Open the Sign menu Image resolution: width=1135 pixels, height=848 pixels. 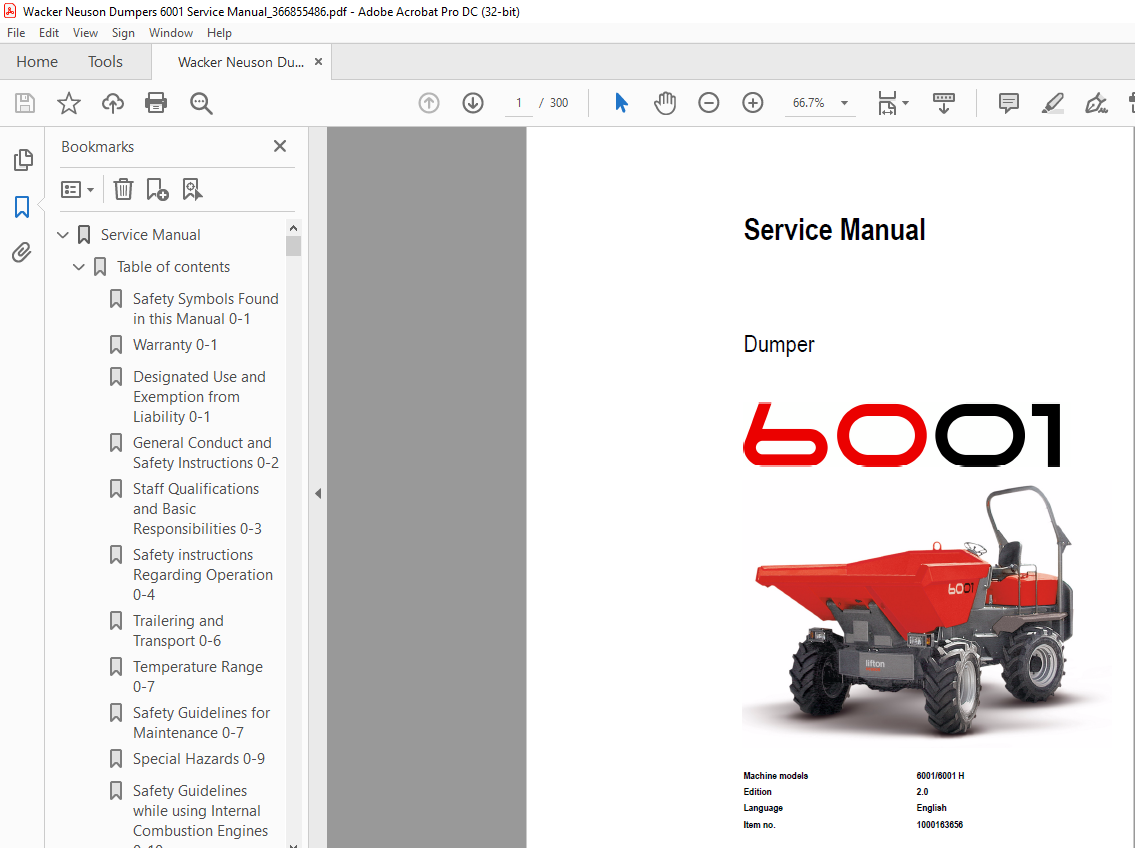coord(123,33)
